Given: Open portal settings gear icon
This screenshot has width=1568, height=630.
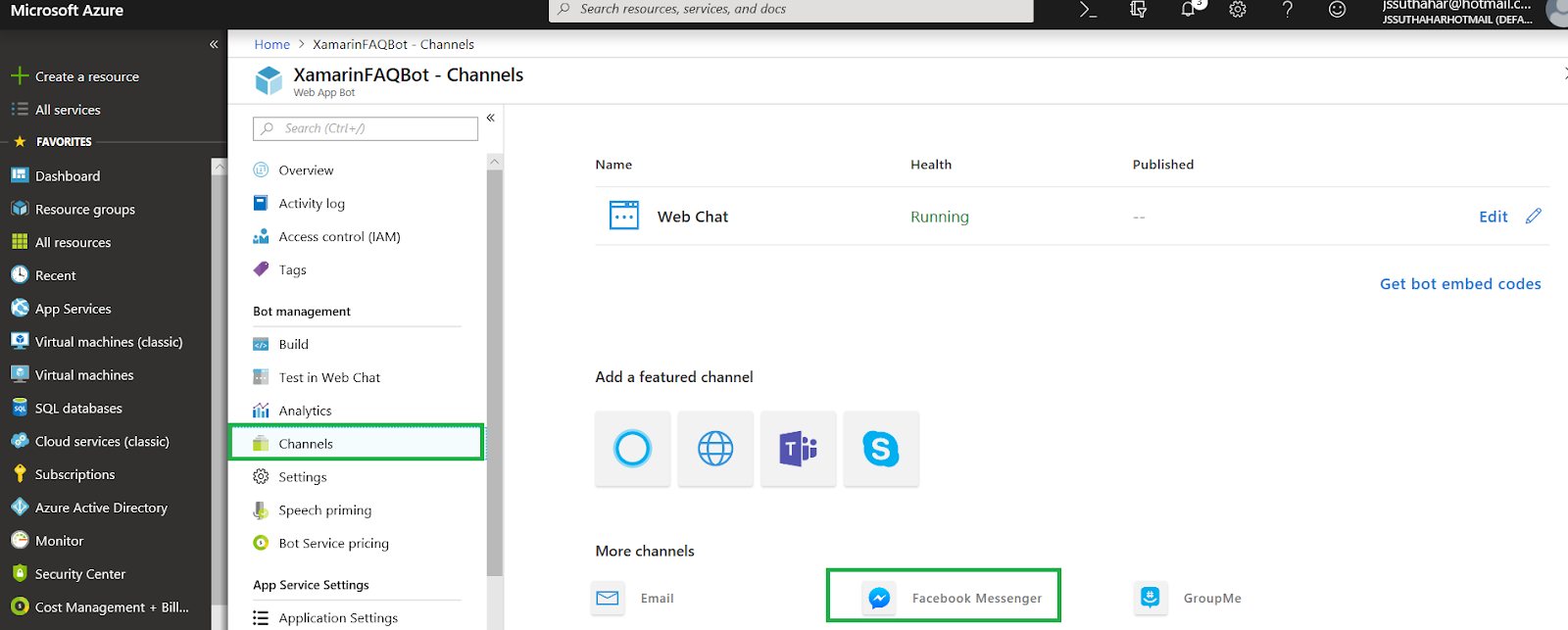Looking at the screenshot, I should point(1238,10).
